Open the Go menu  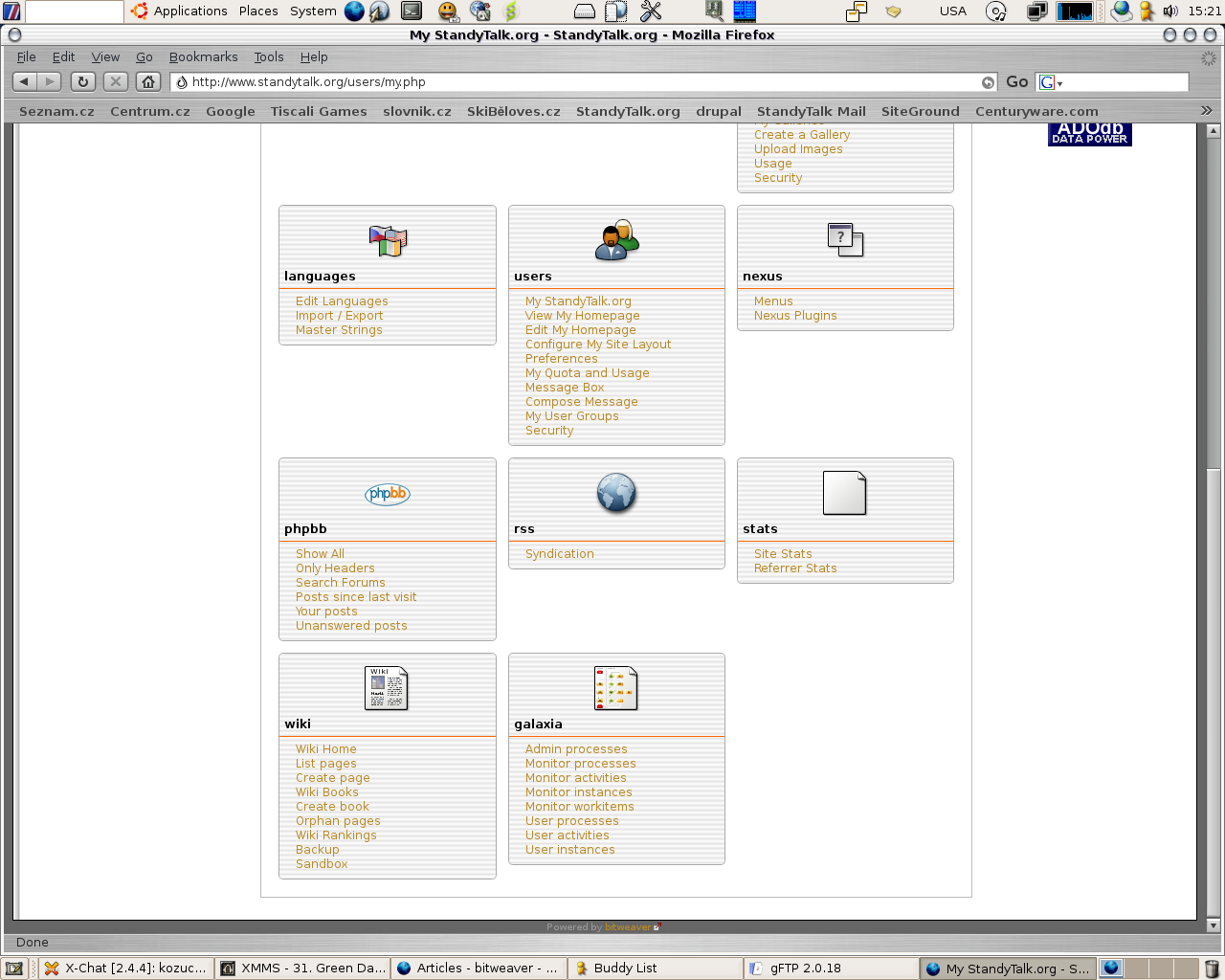pos(144,57)
